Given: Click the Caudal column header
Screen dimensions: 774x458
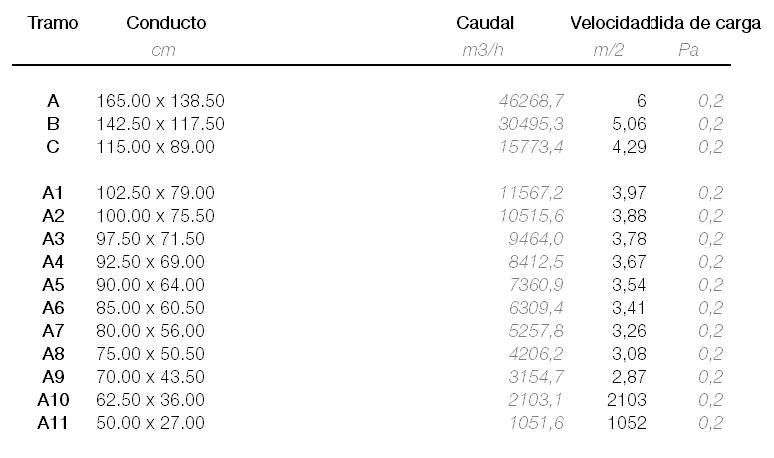Looking at the screenshot, I should [x=485, y=23].
